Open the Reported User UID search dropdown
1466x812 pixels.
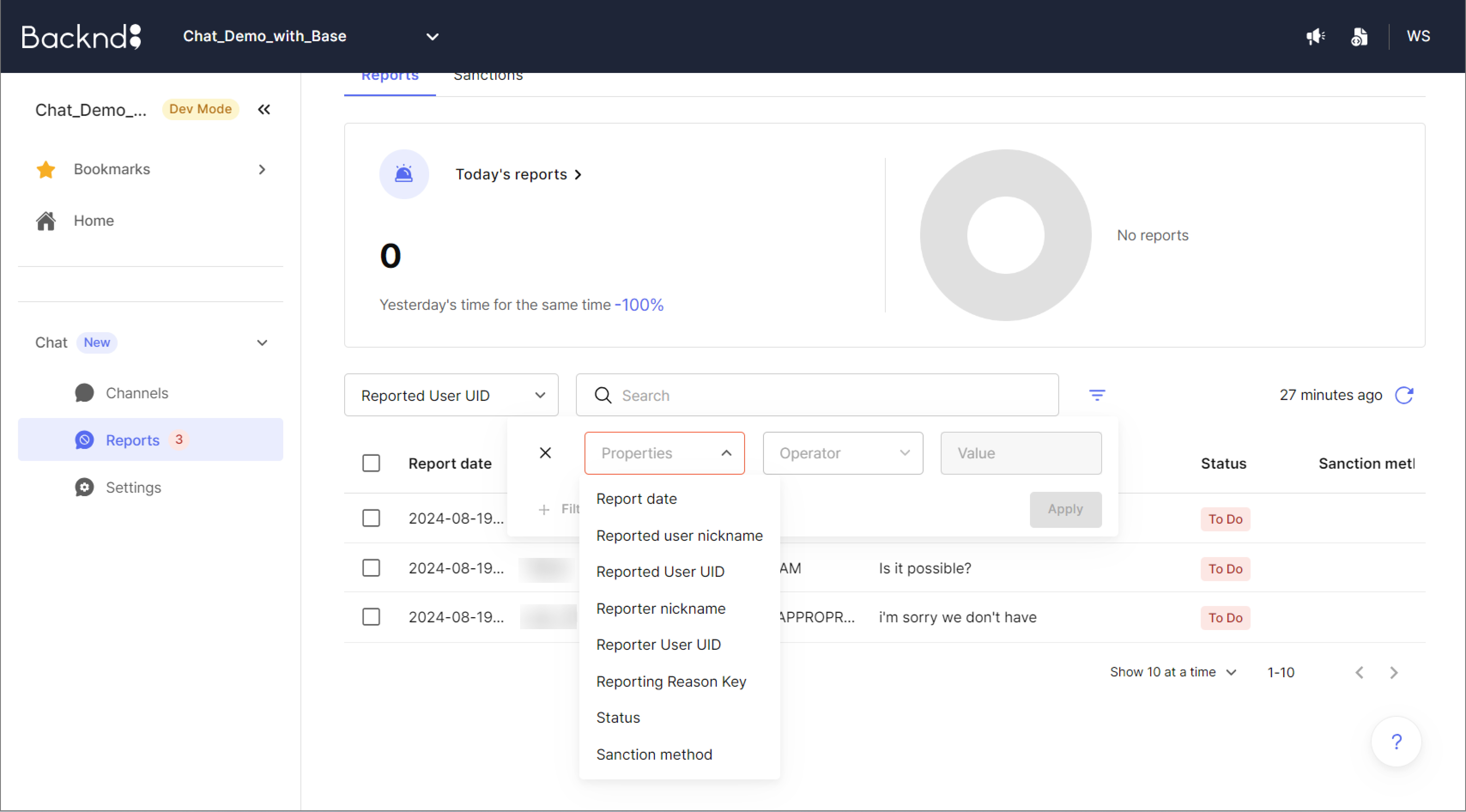[451, 395]
